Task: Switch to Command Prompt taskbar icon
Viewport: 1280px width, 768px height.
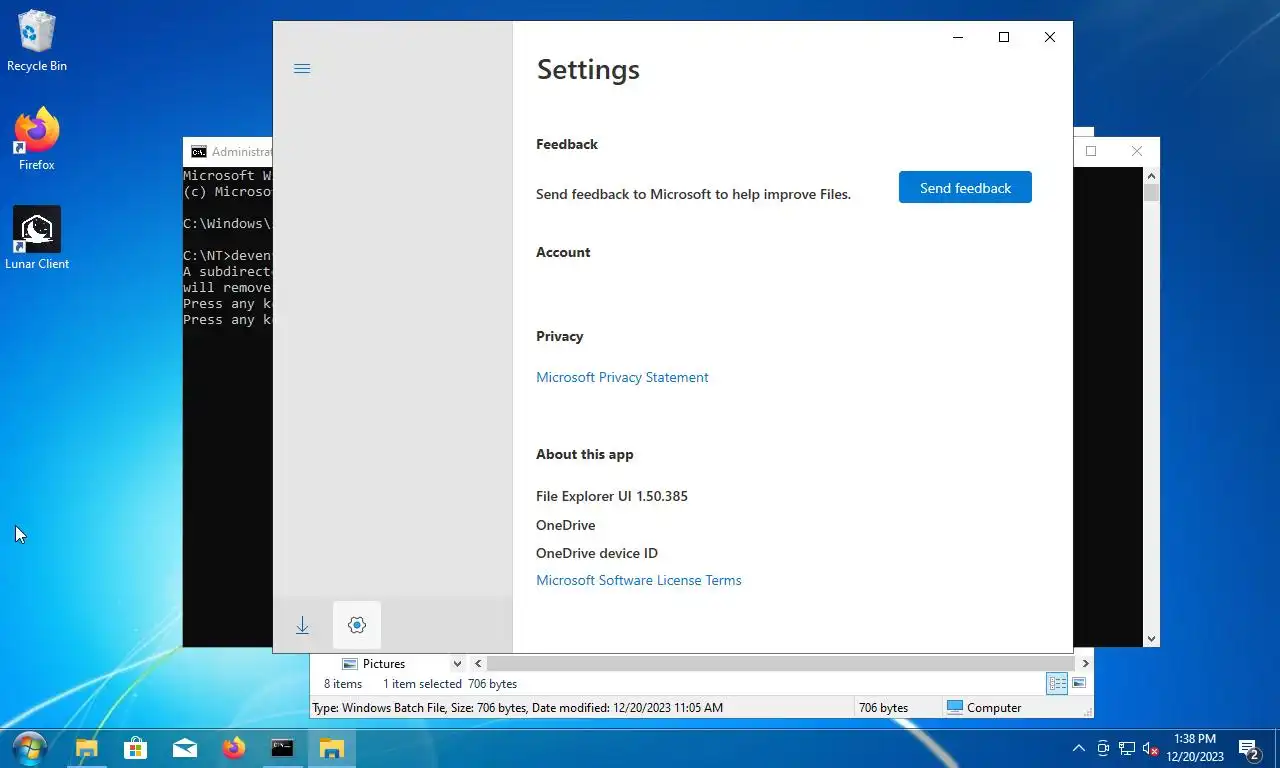Action: click(283, 748)
